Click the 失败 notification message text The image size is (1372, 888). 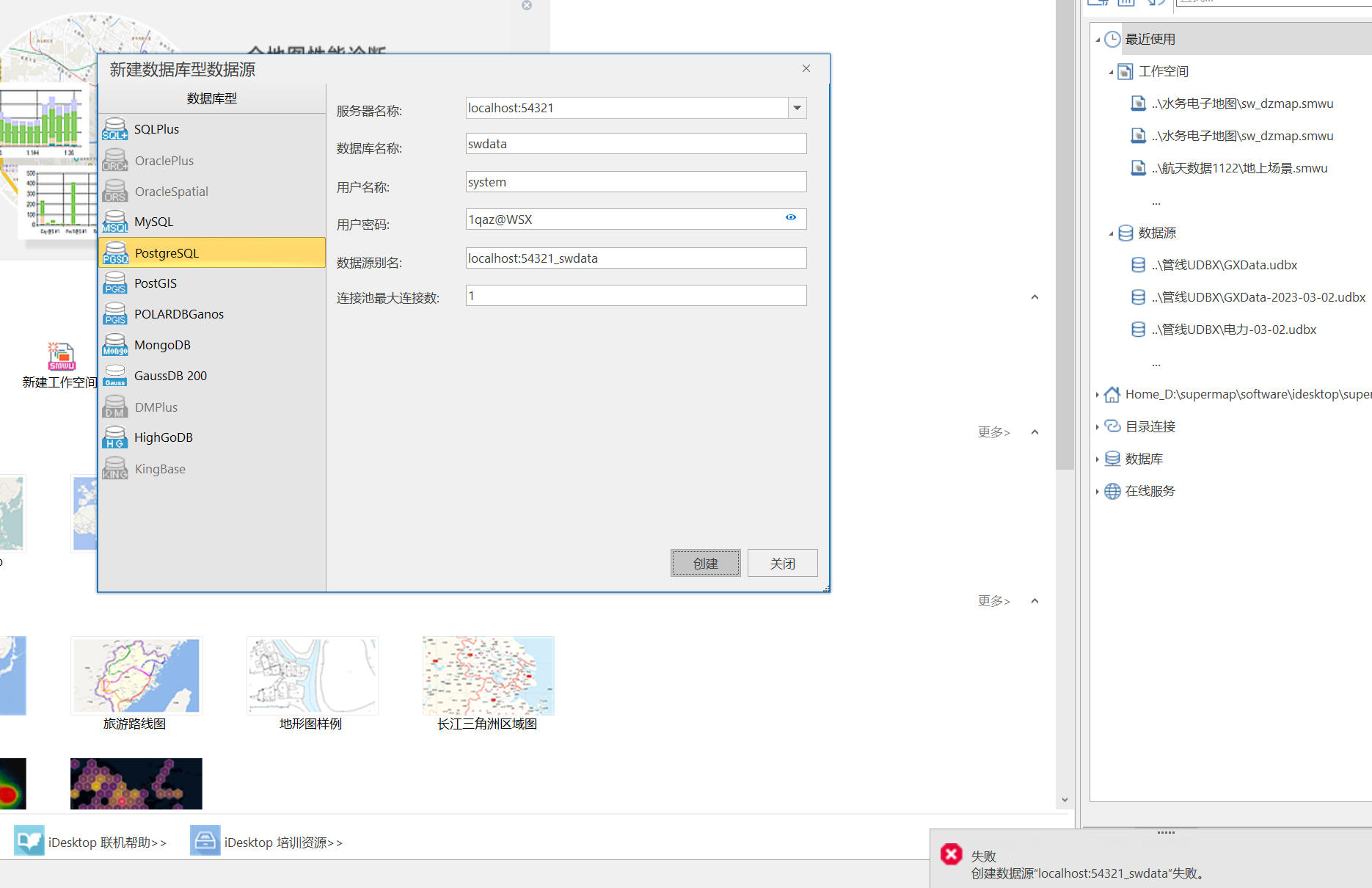[1088, 873]
